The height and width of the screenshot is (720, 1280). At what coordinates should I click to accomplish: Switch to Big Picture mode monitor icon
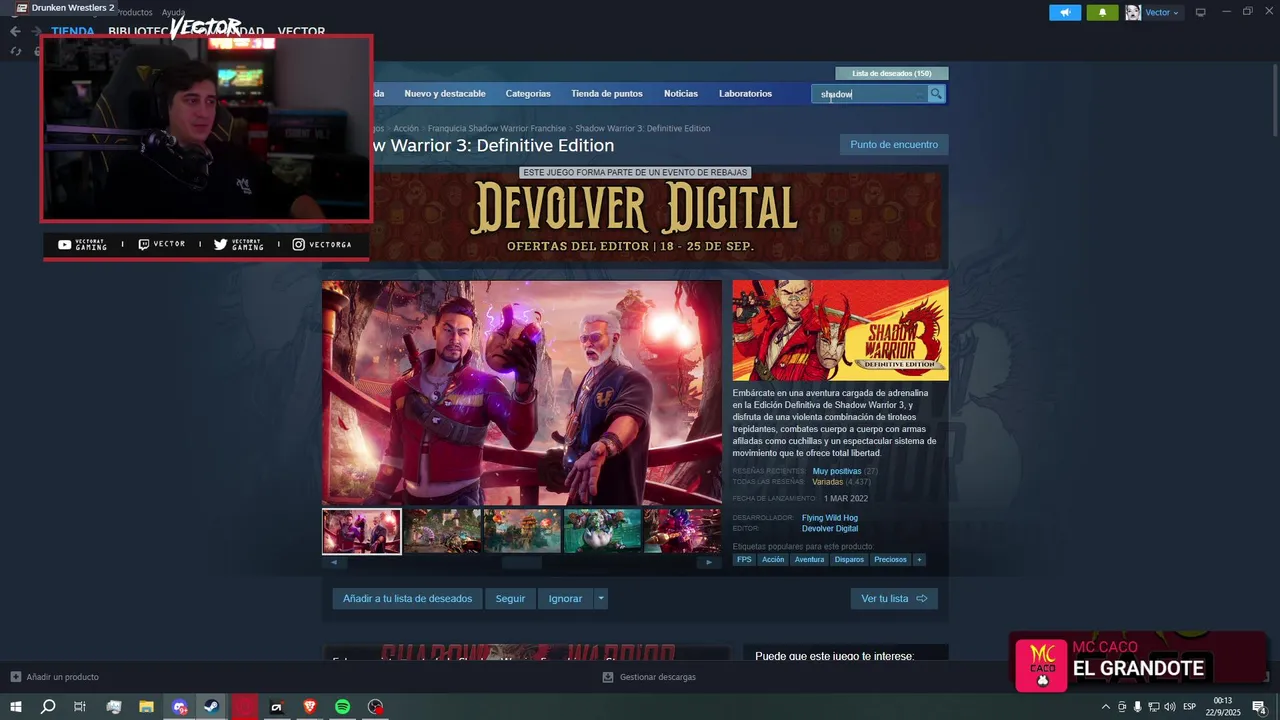pos(1201,12)
